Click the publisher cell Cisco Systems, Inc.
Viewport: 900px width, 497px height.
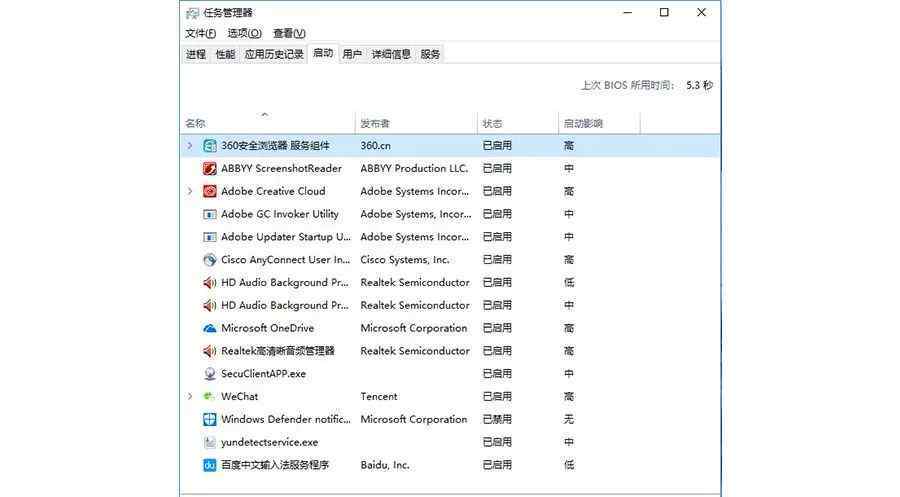coord(405,260)
